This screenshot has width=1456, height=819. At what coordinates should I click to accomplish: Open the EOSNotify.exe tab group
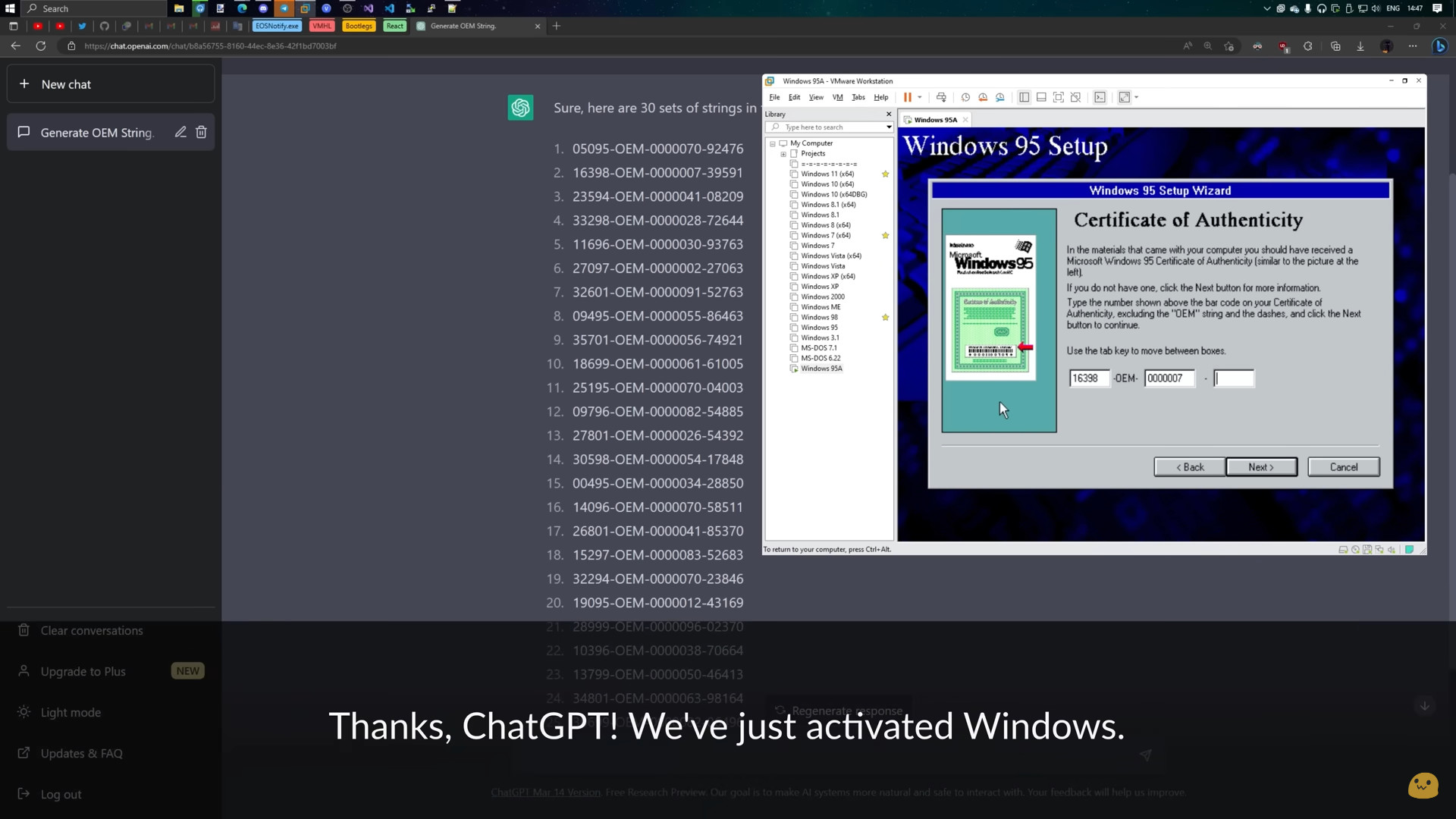tap(277, 26)
